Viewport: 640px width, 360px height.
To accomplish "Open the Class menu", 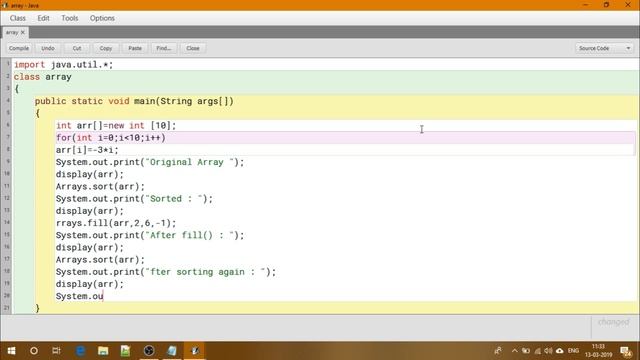I will tap(18, 18).
